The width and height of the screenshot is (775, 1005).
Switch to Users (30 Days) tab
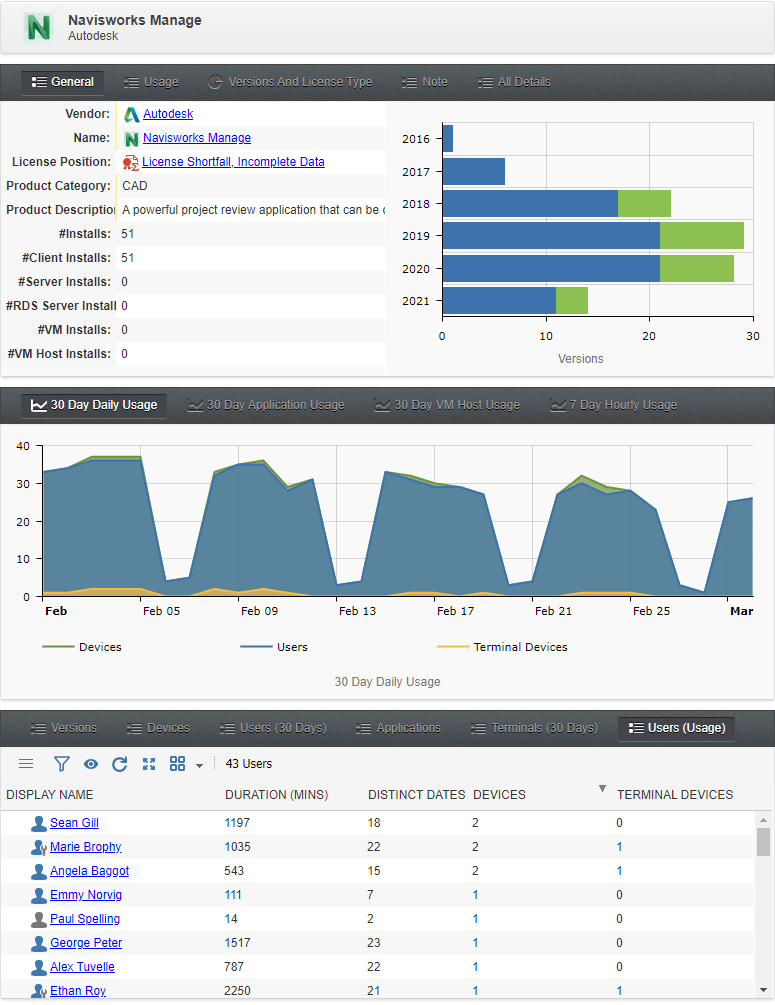click(273, 728)
